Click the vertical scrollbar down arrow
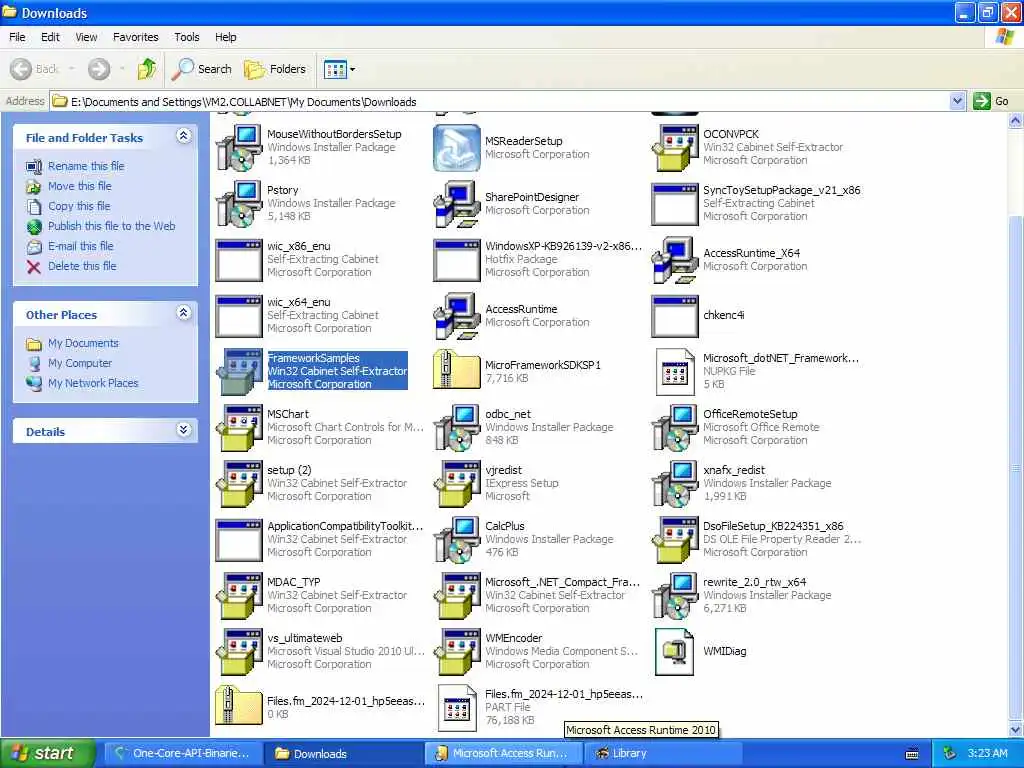Screen dimensions: 1024x768 point(1016,729)
